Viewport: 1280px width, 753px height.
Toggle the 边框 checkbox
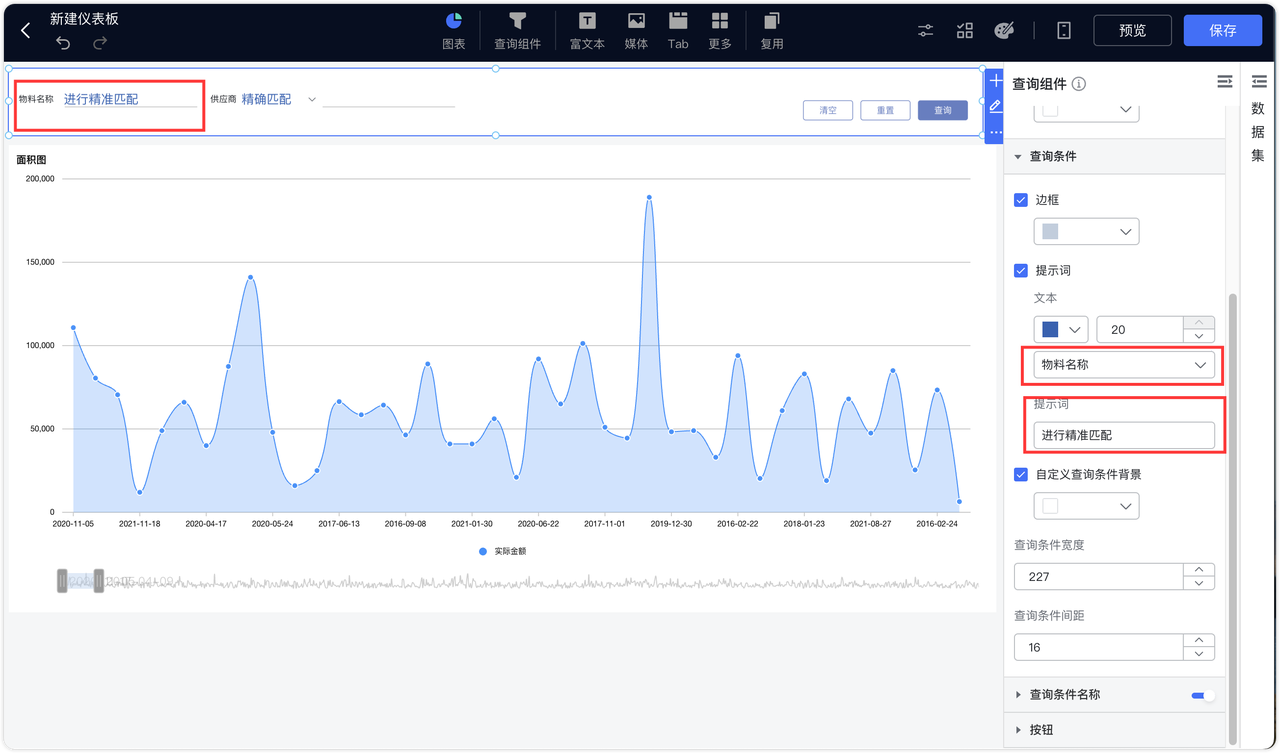pos(1021,200)
